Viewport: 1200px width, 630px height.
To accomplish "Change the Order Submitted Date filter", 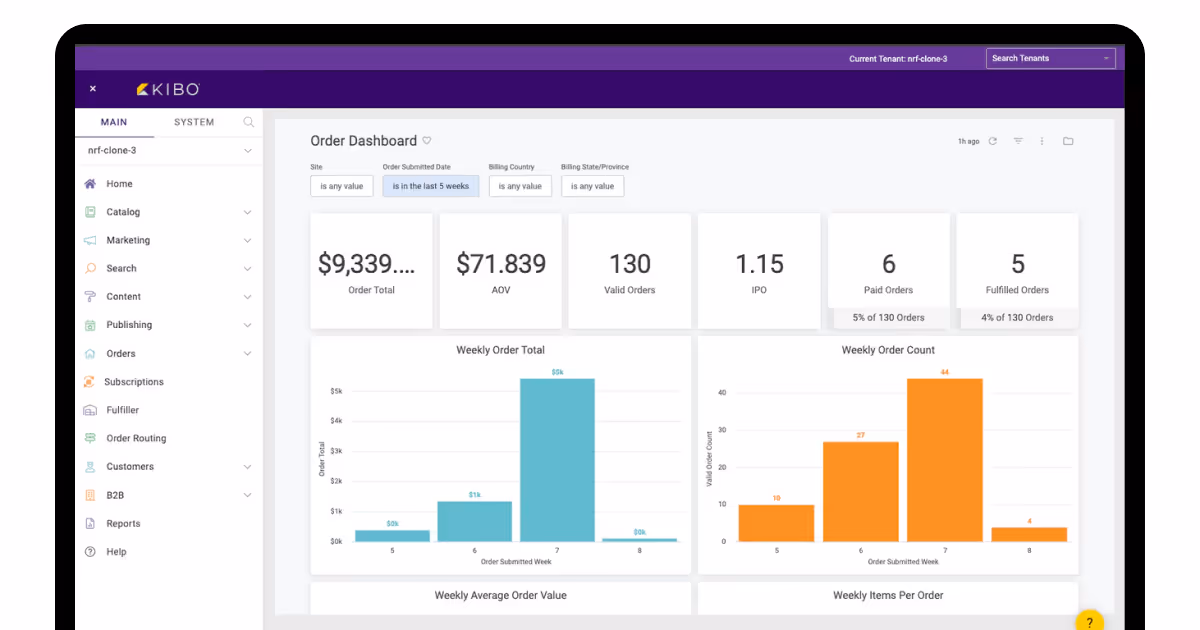I will (430, 186).
